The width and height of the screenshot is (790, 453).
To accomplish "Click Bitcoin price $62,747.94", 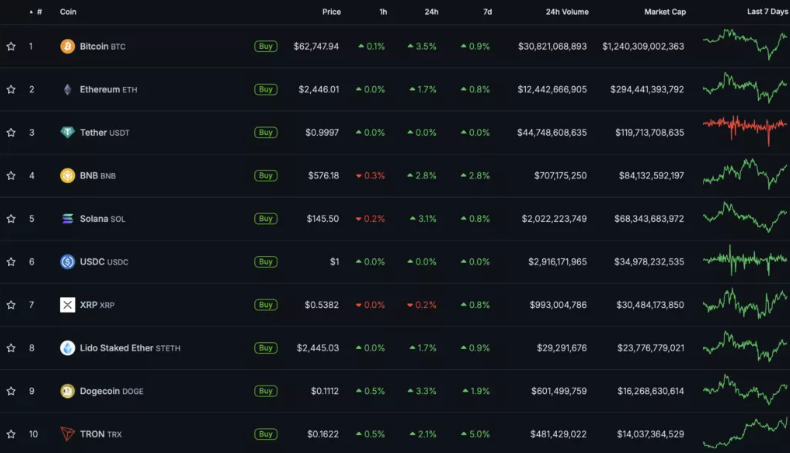I will (316, 46).
